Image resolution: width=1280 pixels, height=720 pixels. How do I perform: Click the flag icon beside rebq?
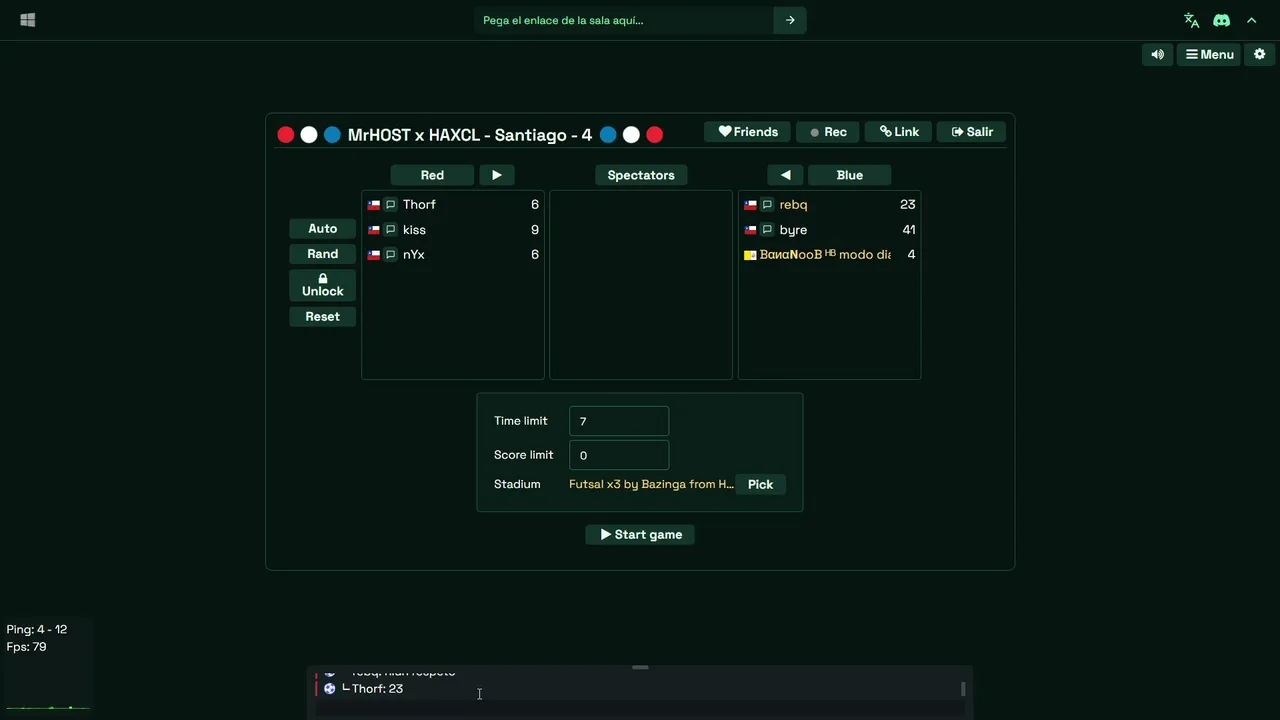coord(750,205)
